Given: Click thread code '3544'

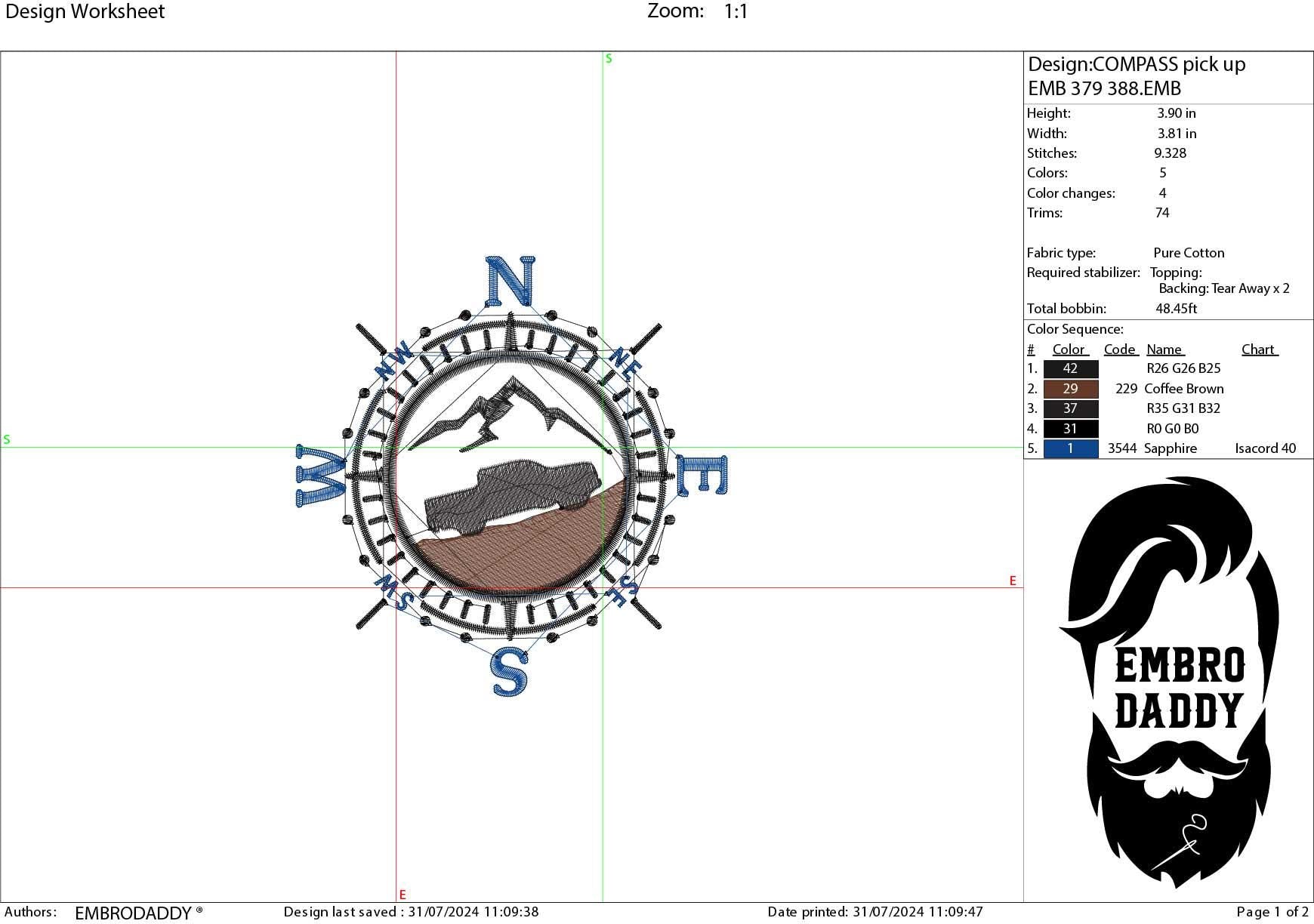Looking at the screenshot, I should coord(1122,448).
